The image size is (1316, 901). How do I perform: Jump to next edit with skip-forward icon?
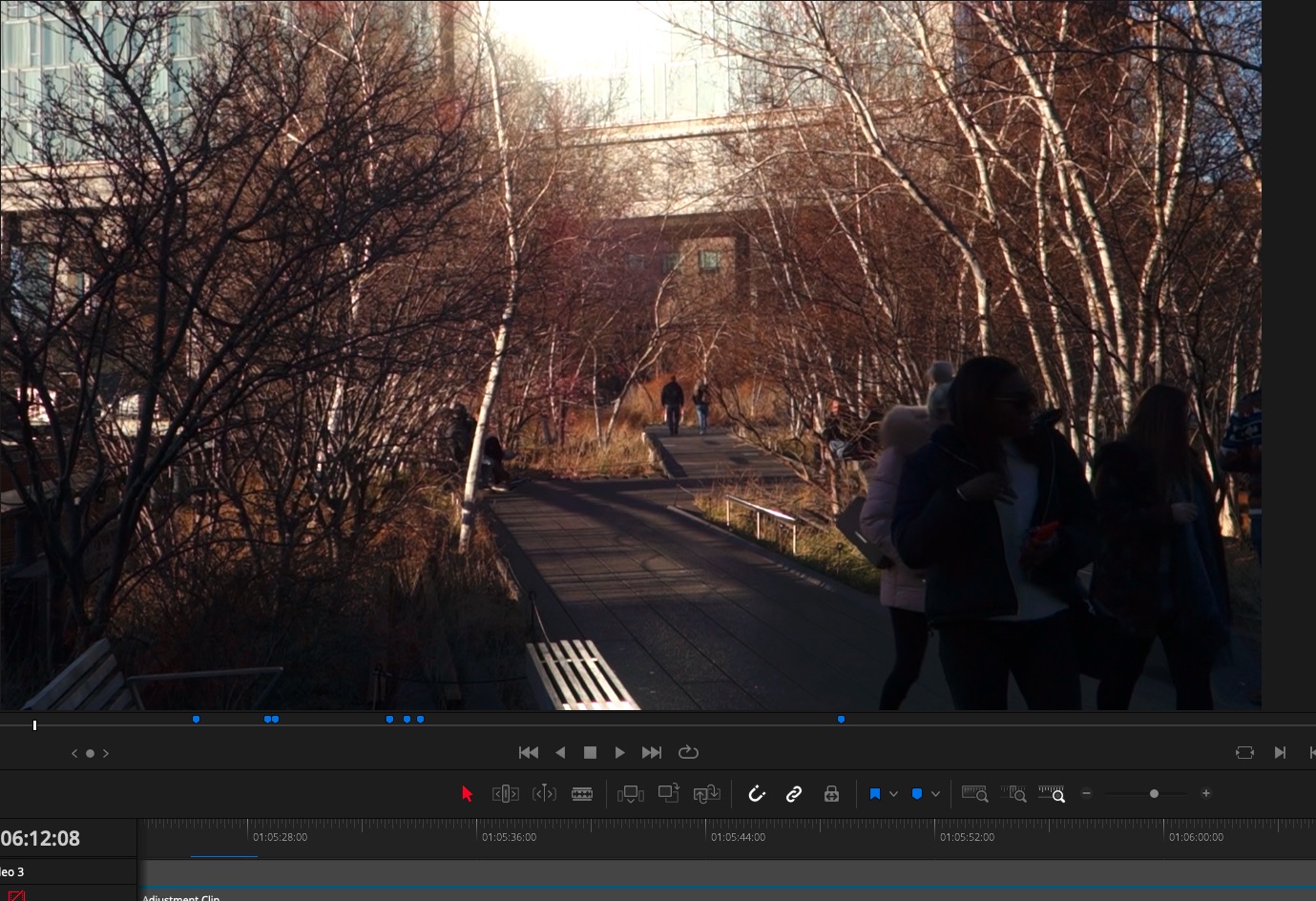pyautogui.click(x=1280, y=752)
